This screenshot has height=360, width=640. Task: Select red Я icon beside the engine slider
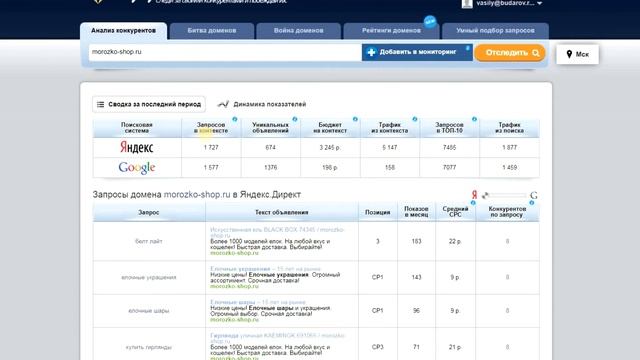(x=474, y=195)
